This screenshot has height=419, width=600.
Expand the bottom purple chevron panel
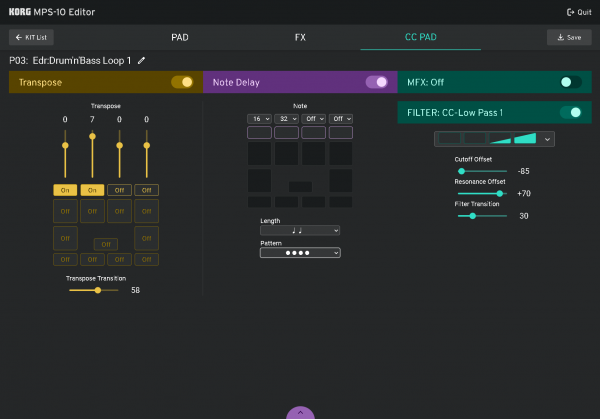300,412
